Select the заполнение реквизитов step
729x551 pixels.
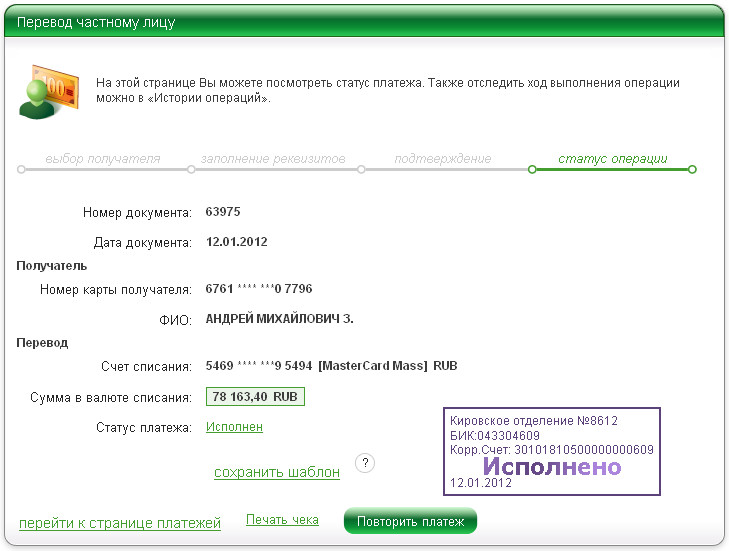pyautogui.click(x=273, y=159)
